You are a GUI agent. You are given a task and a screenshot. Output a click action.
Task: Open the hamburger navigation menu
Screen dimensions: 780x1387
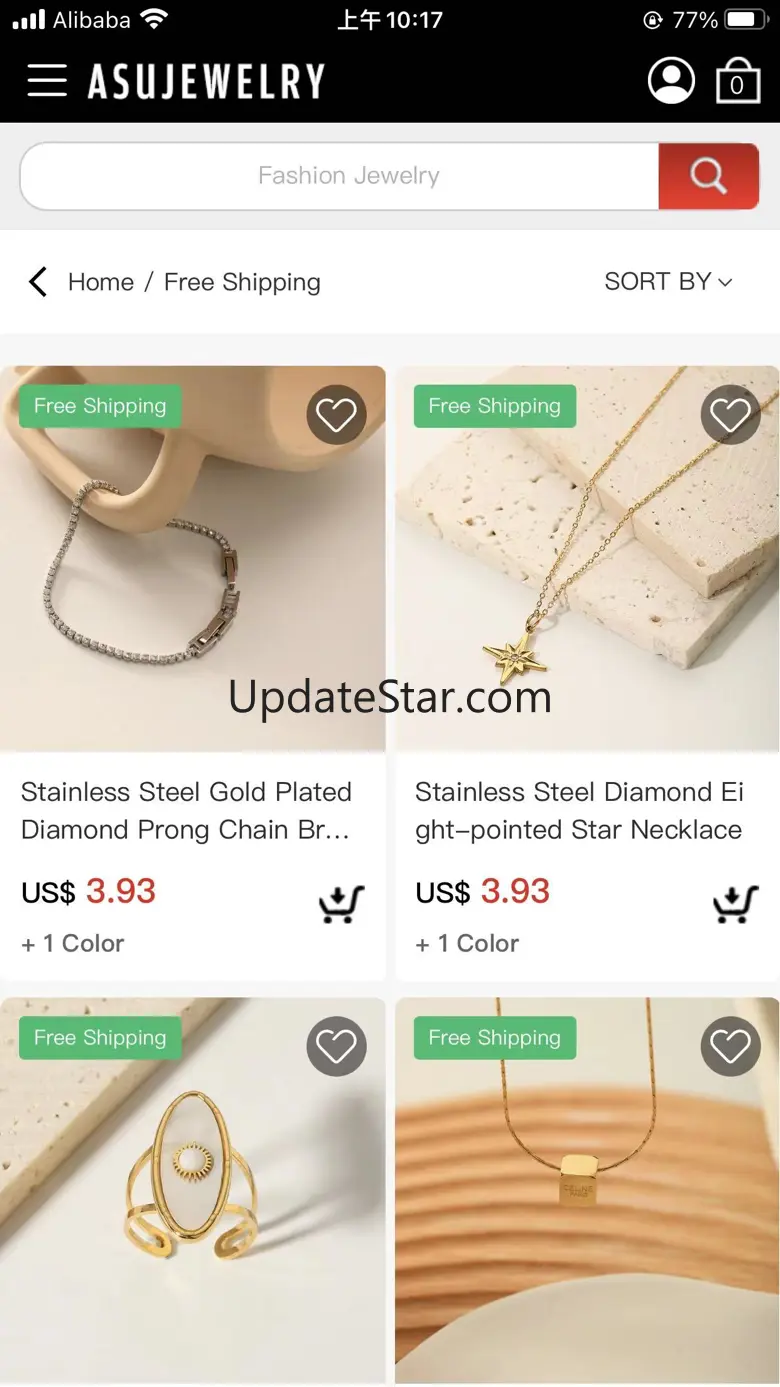point(47,81)
